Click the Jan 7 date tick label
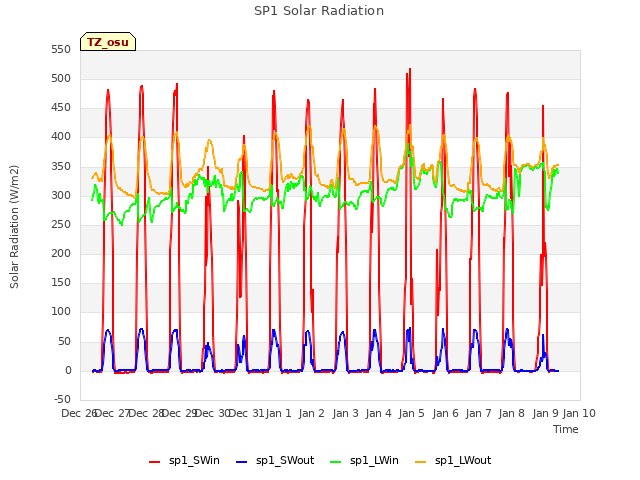This screenshot has height=480, width=640. coord(478,413)
